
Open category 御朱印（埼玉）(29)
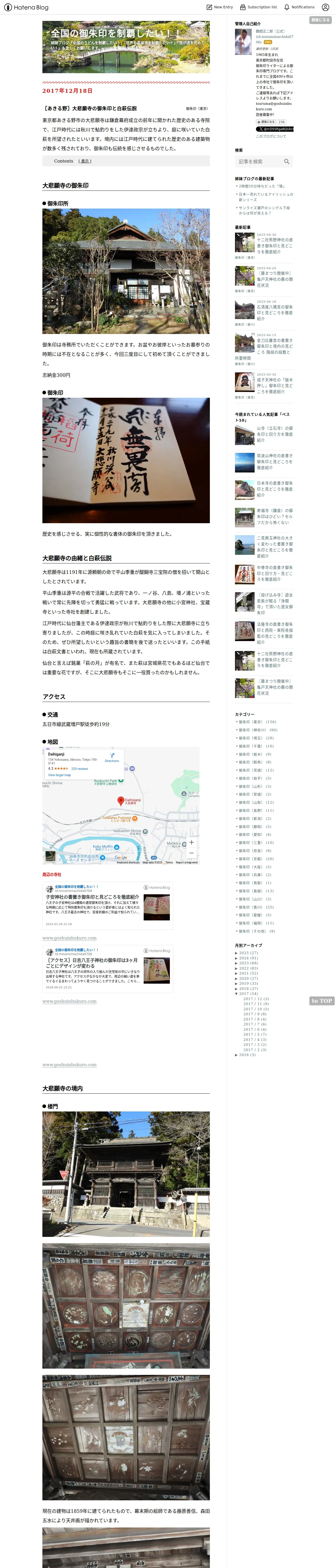pyautogui.click(x=256, y=738)
